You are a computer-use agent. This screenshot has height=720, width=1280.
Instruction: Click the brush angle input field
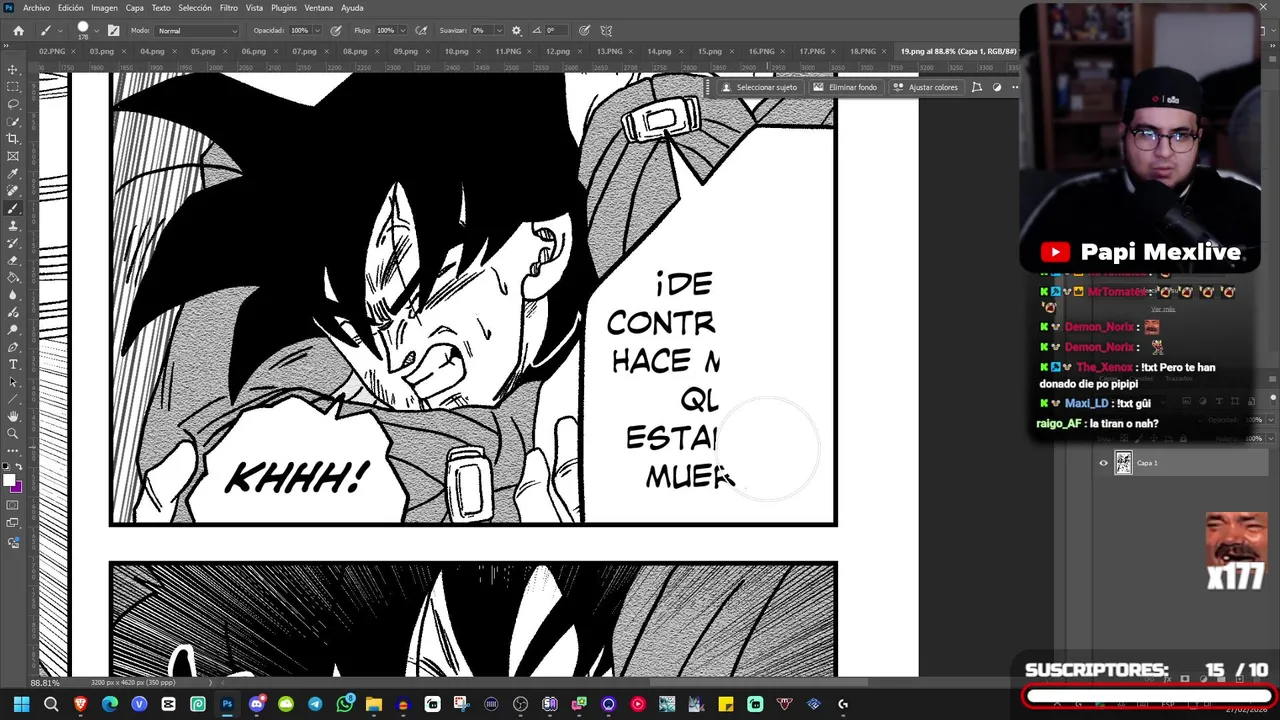coord(554,30)
